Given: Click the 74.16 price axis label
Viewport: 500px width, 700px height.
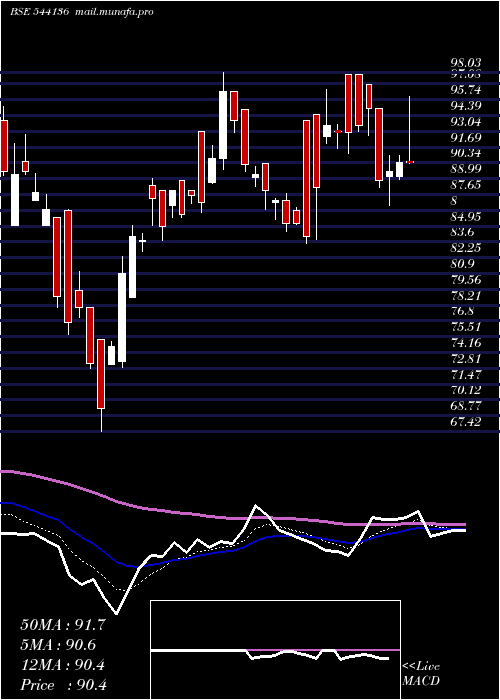Looking at the screenshot, I should tap(465, 343).
